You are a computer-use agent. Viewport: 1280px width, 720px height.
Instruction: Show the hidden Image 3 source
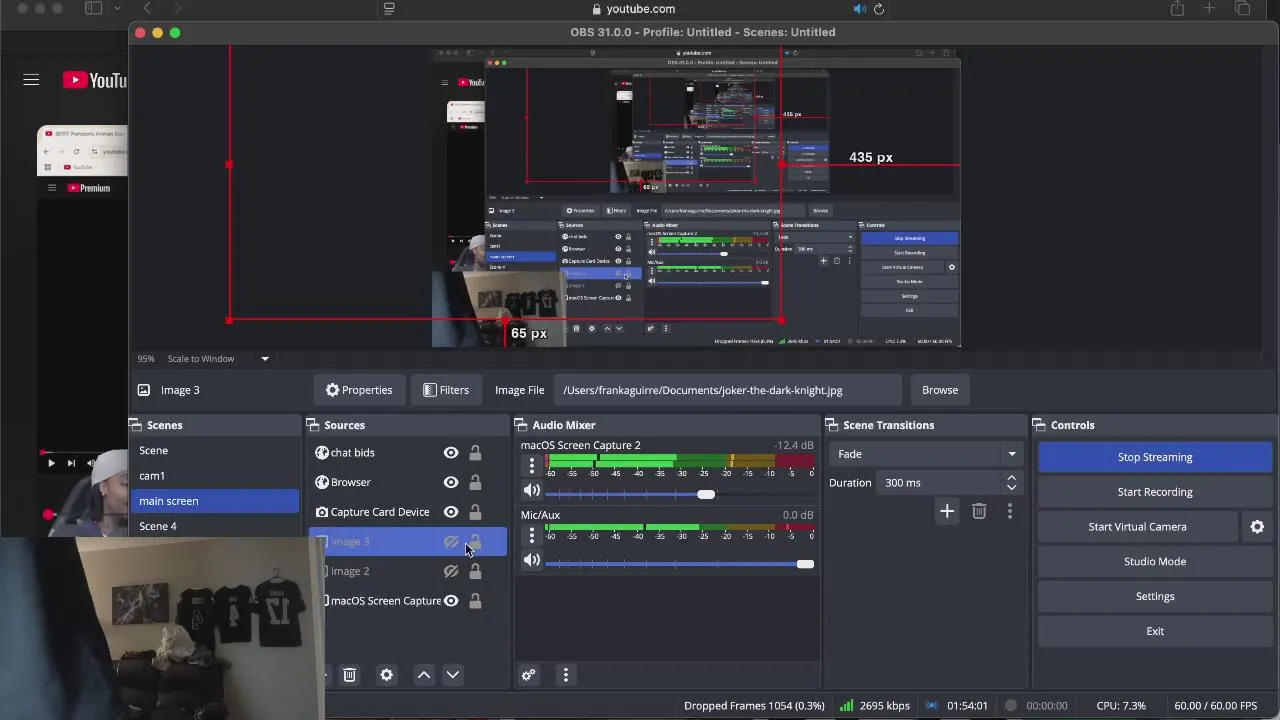(451, 542)
